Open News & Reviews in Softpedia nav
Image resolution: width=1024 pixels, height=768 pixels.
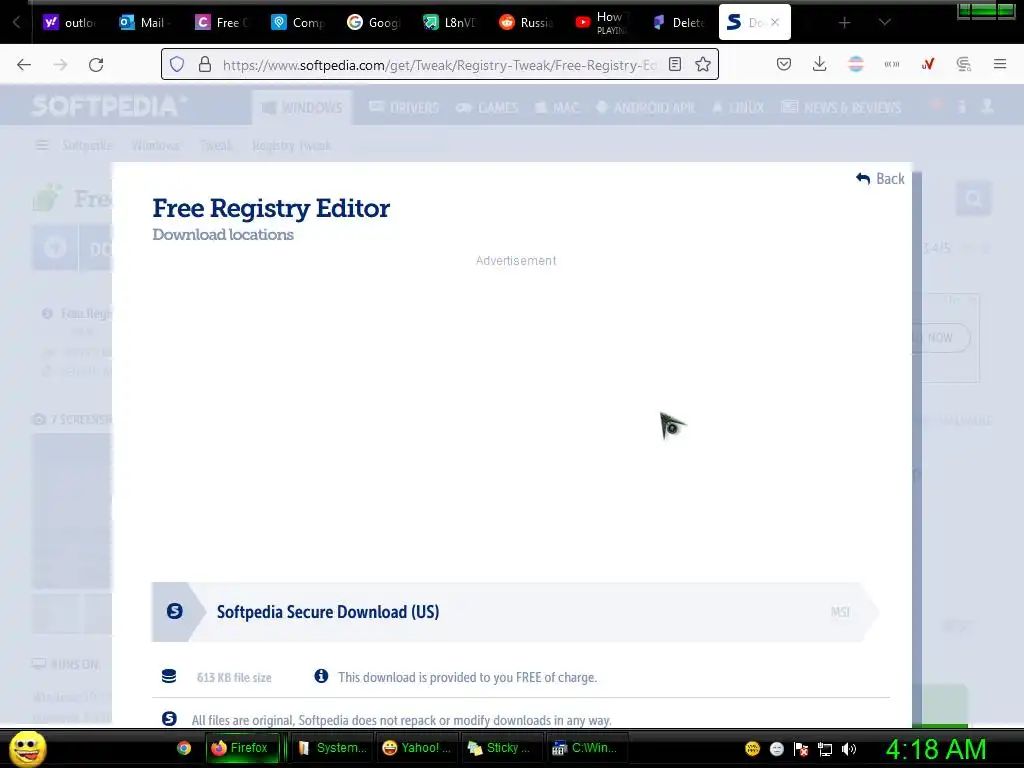tap(841, 108)
